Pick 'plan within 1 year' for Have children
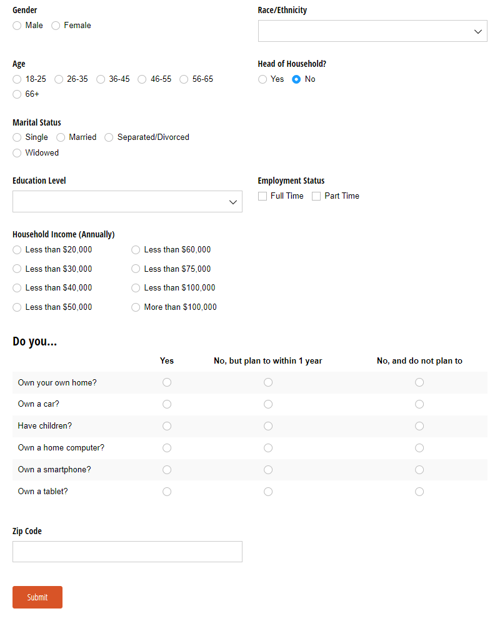 point(268,426)
